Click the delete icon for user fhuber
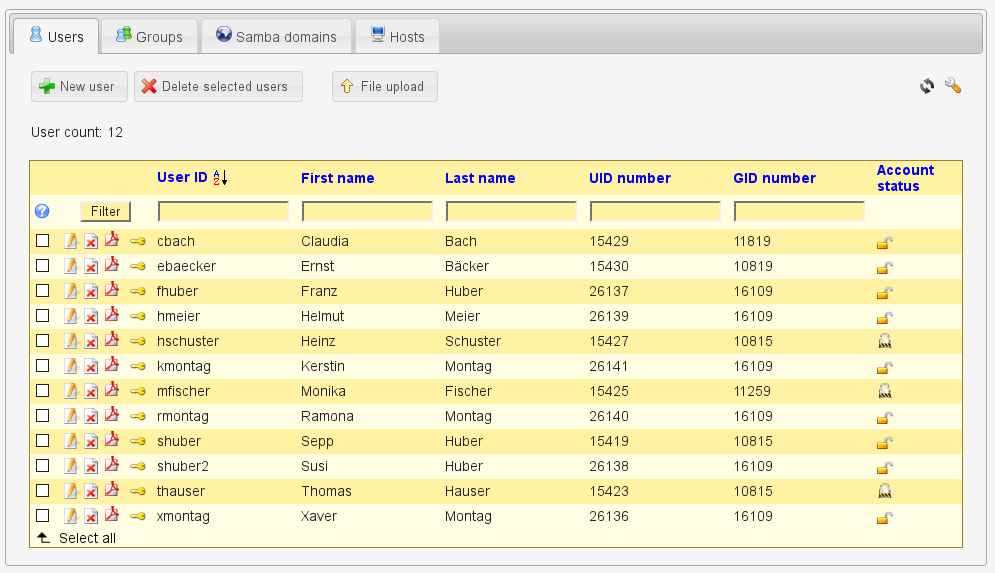Viewport: 995px width, 573px height. coord(91,291)
